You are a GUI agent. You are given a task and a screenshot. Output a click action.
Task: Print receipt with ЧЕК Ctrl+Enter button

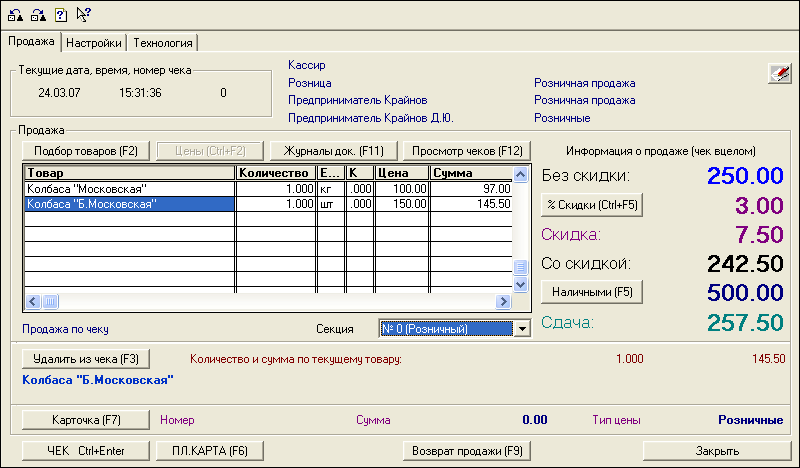click(x=86, y=451)
